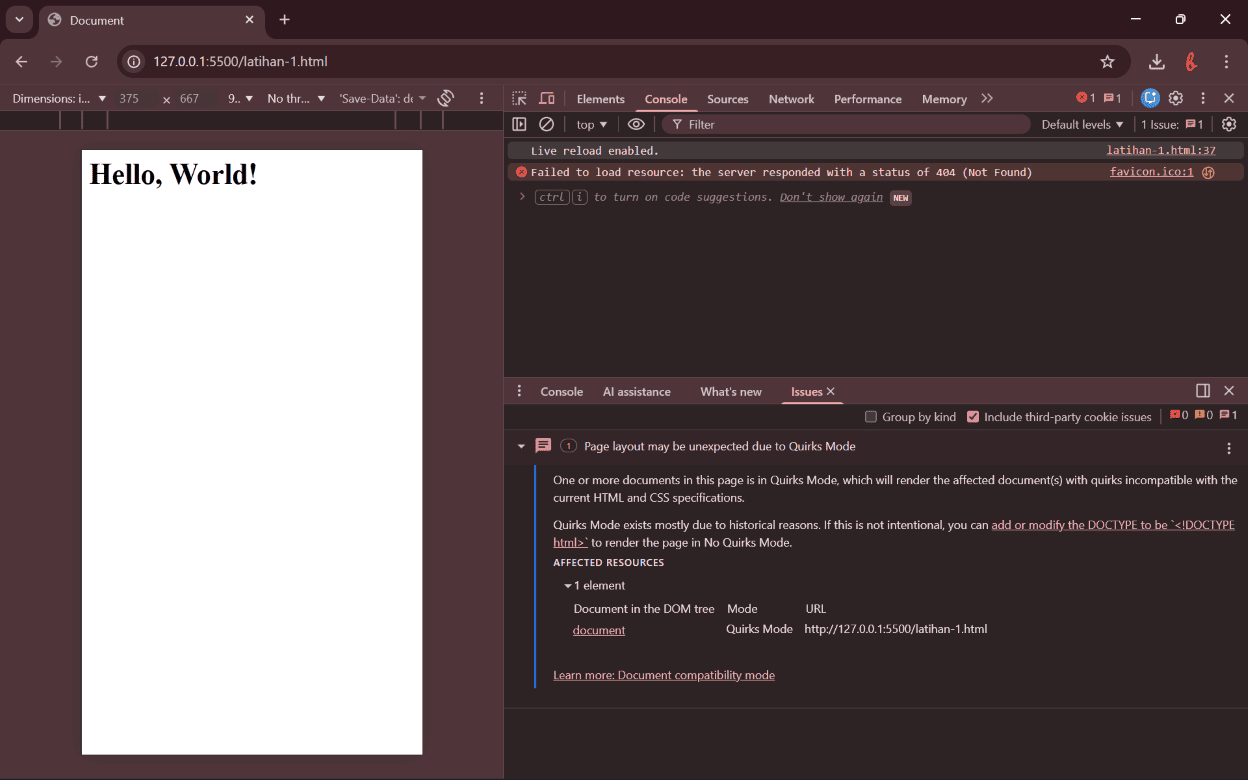Open the Learn more document compatibility link
Screen dimensions: 1248x780
pos(664,675)
